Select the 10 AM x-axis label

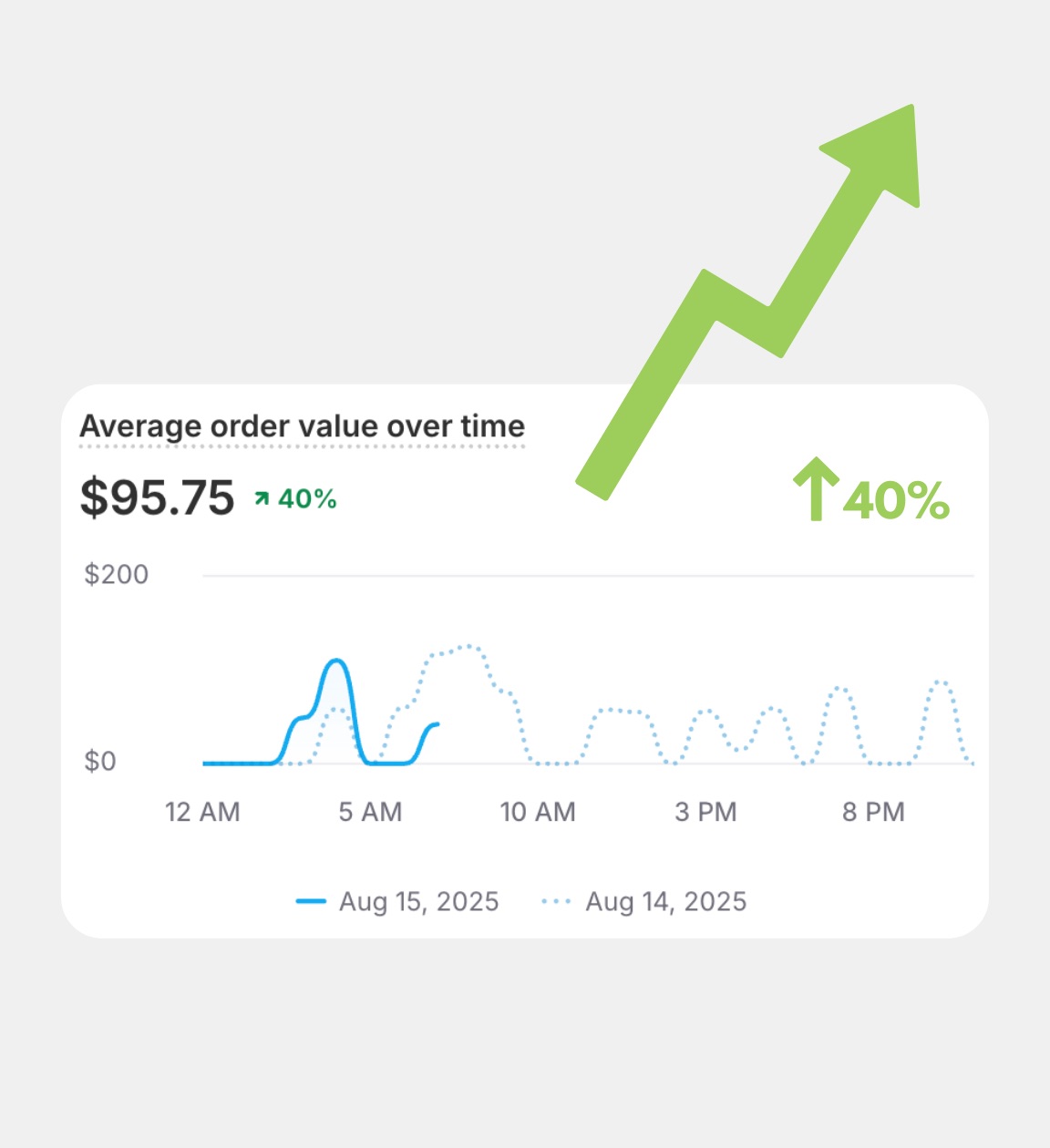(x=538, y=812)
